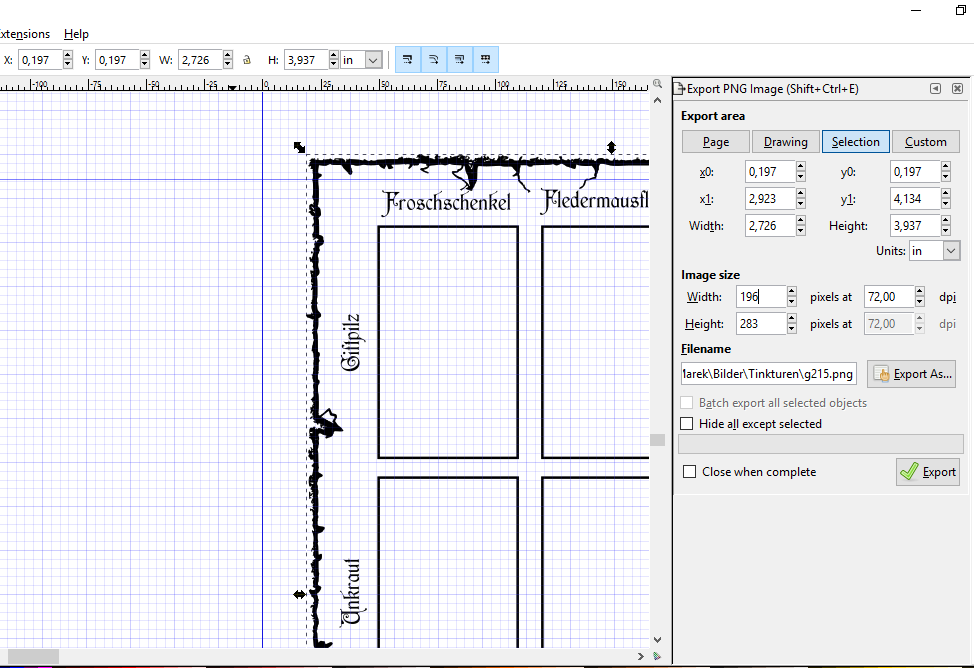The height and width of the screenshot is (668, 974).
Task: Enable Hide all except selected
Action: click(687, 423)
